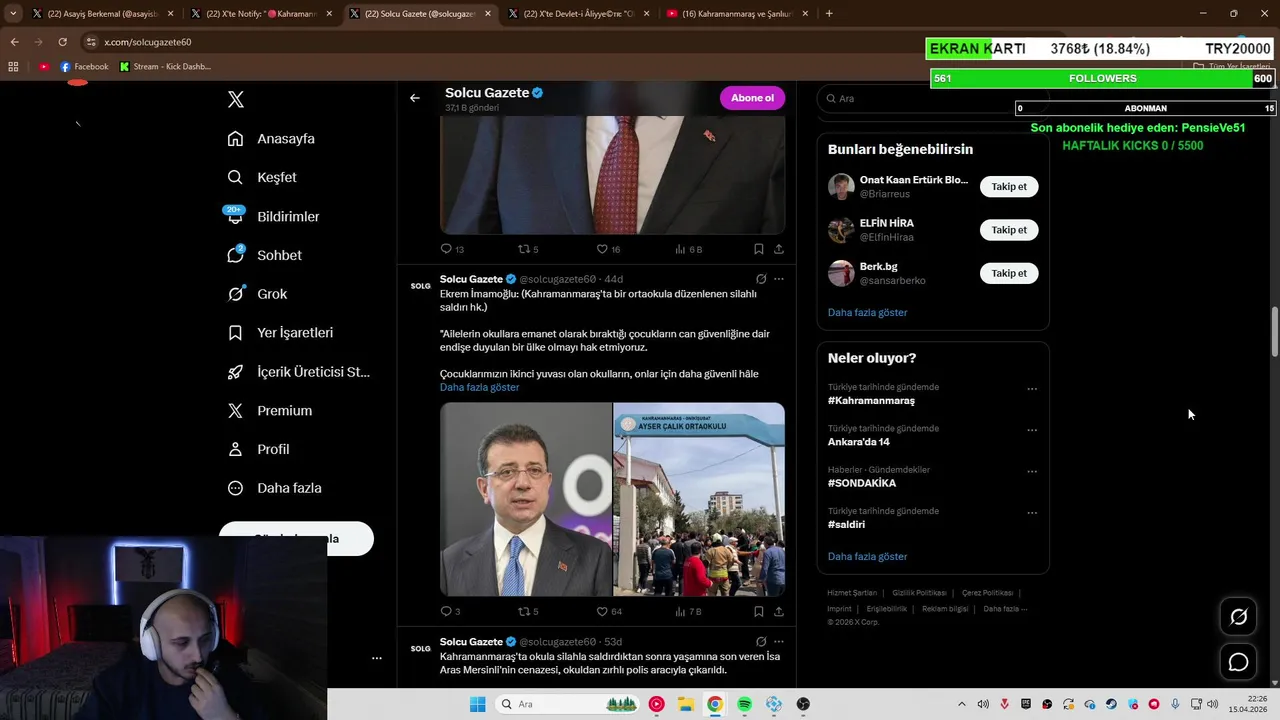This screenshot has width=1280, height=720.
Task: Open Grok explain icon on 44d tweet
Action: click(x=761, y=279)
